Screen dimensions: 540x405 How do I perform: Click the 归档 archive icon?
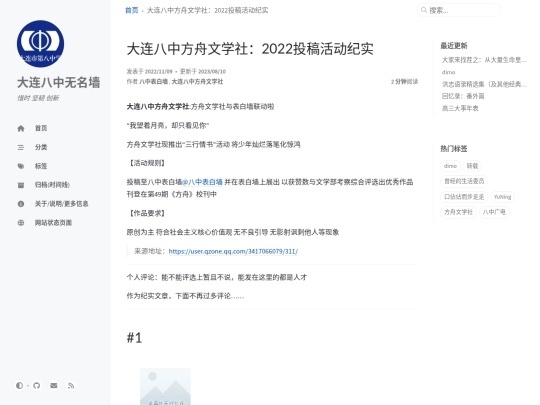click(21, 185)
